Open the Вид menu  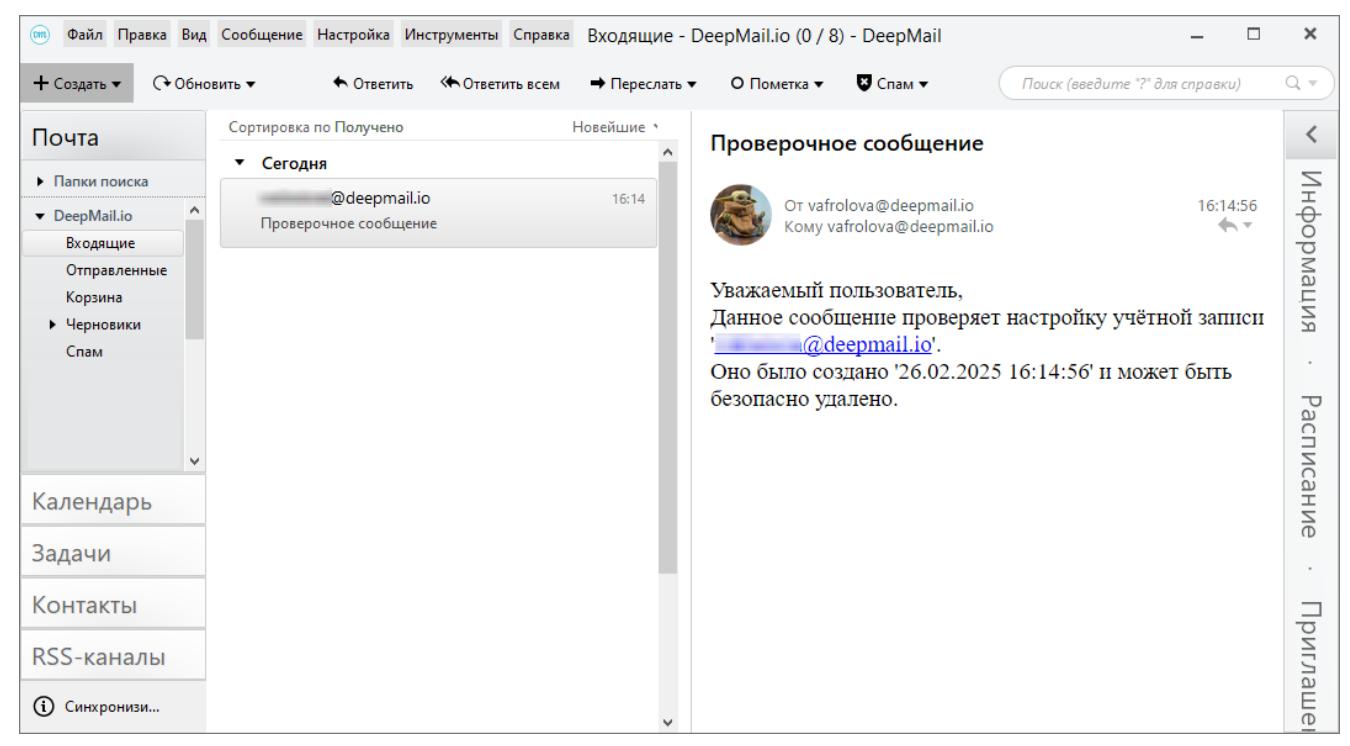pos(194,35)
